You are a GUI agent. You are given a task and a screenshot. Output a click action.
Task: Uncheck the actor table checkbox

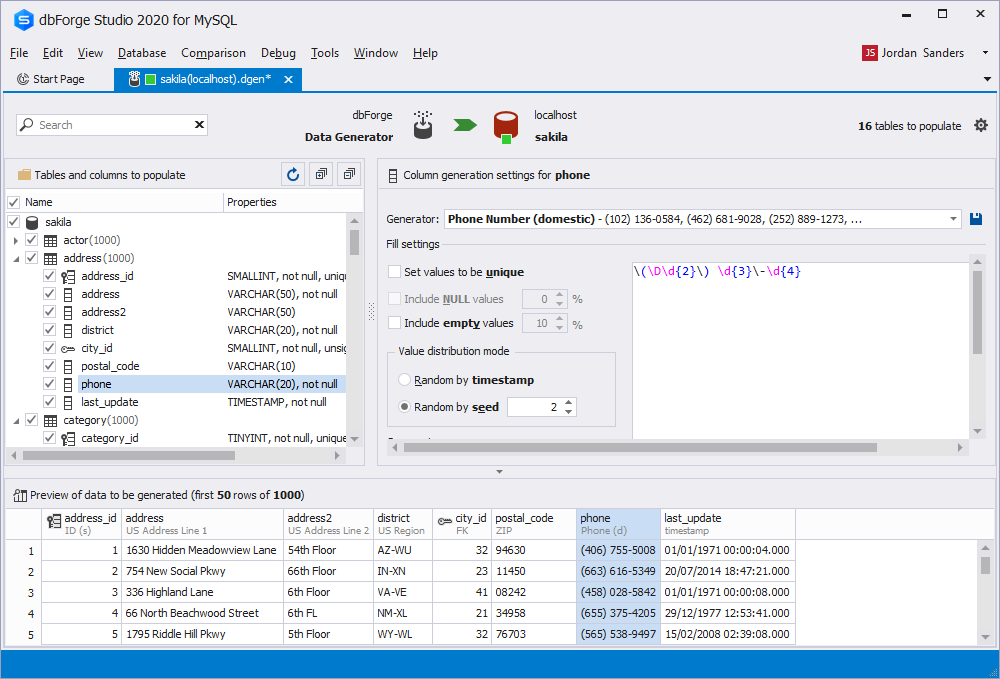[31, 240]
